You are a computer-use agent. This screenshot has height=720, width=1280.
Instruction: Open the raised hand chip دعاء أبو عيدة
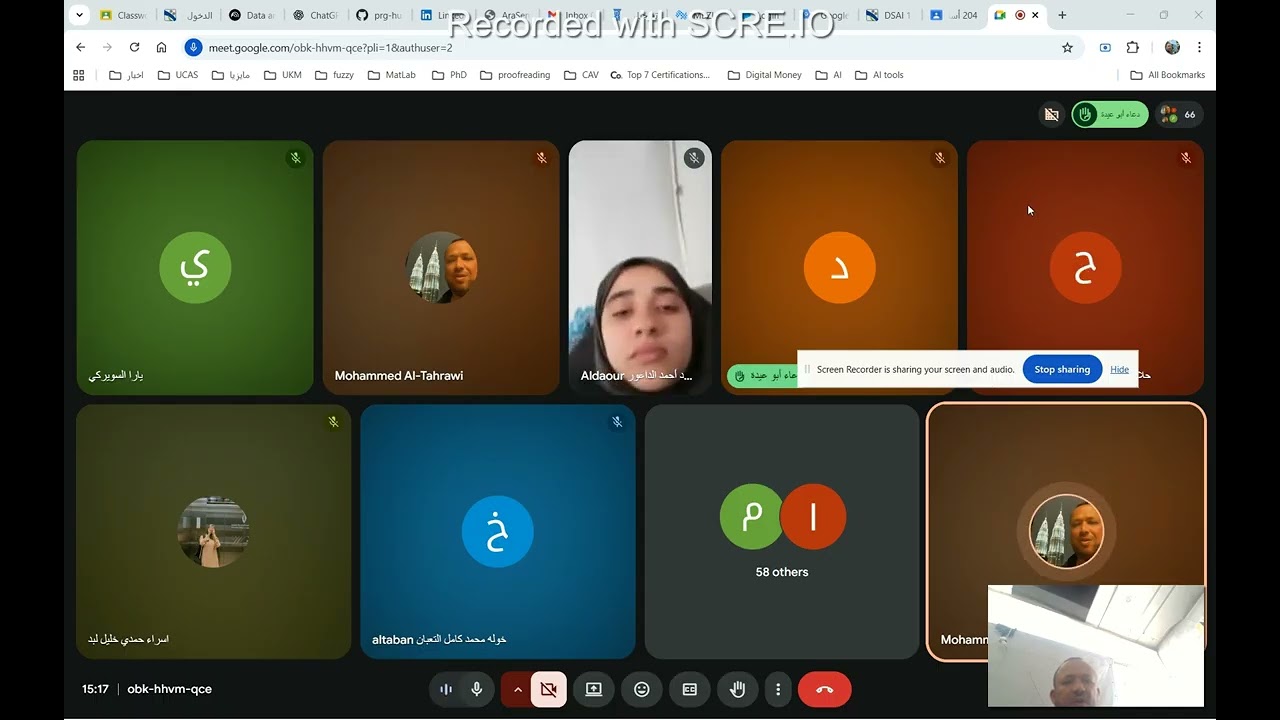[x=1110, y=114]
